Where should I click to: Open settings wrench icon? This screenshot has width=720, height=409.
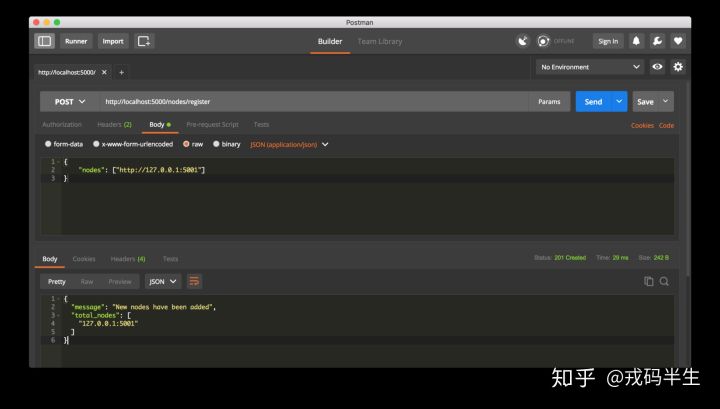click(x=657, y=41)
